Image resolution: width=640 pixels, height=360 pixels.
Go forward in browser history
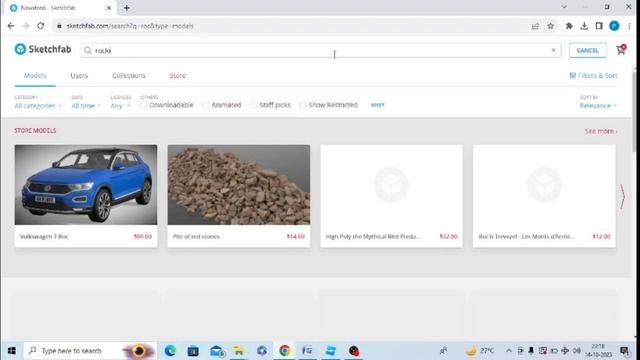tap(26, 26)
